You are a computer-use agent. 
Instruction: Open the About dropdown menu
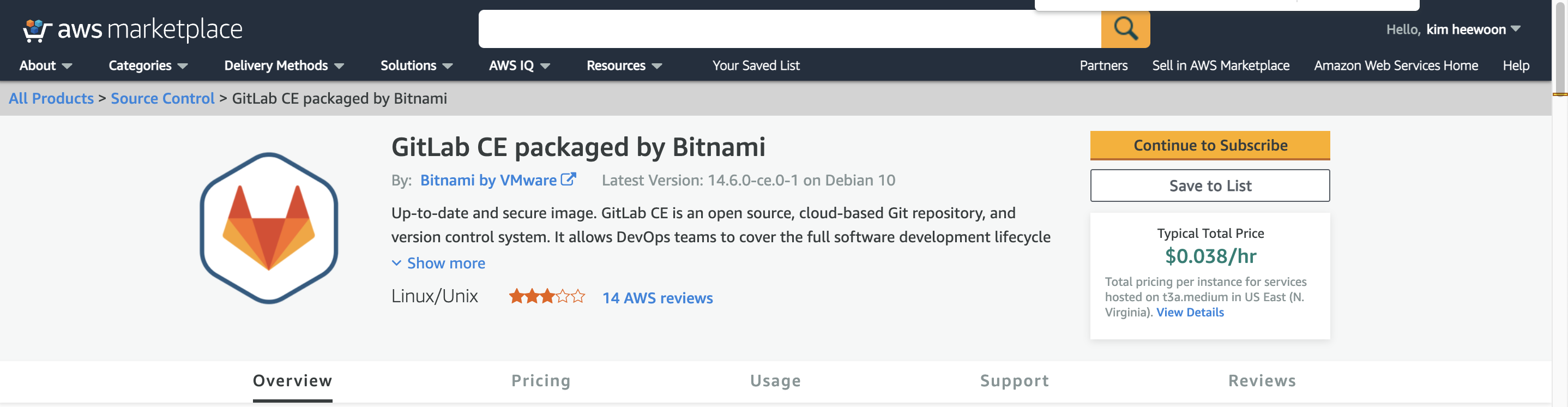pos(46,66)
